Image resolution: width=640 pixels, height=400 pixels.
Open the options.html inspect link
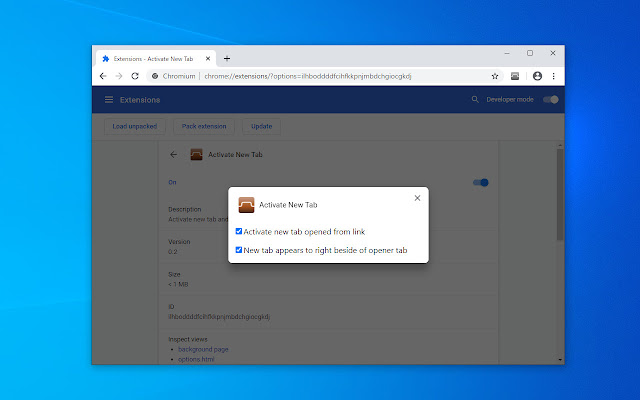(x=196, y=359)
